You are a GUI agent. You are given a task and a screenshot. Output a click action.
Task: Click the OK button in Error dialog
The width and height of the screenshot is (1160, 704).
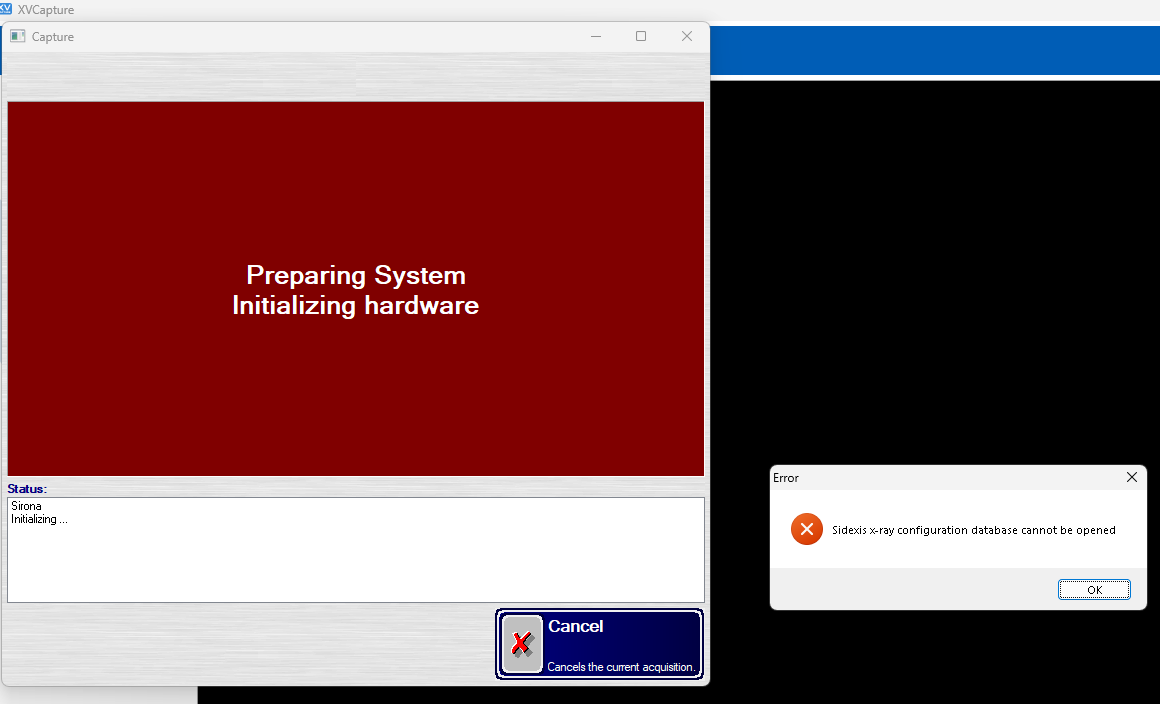tap(1094, 589)
